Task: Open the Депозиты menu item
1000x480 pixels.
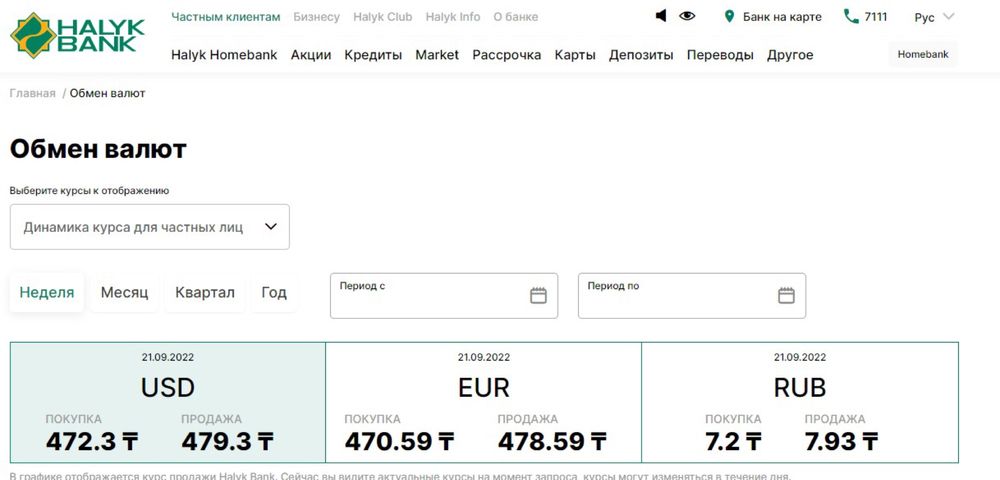Action: [641, 55]
